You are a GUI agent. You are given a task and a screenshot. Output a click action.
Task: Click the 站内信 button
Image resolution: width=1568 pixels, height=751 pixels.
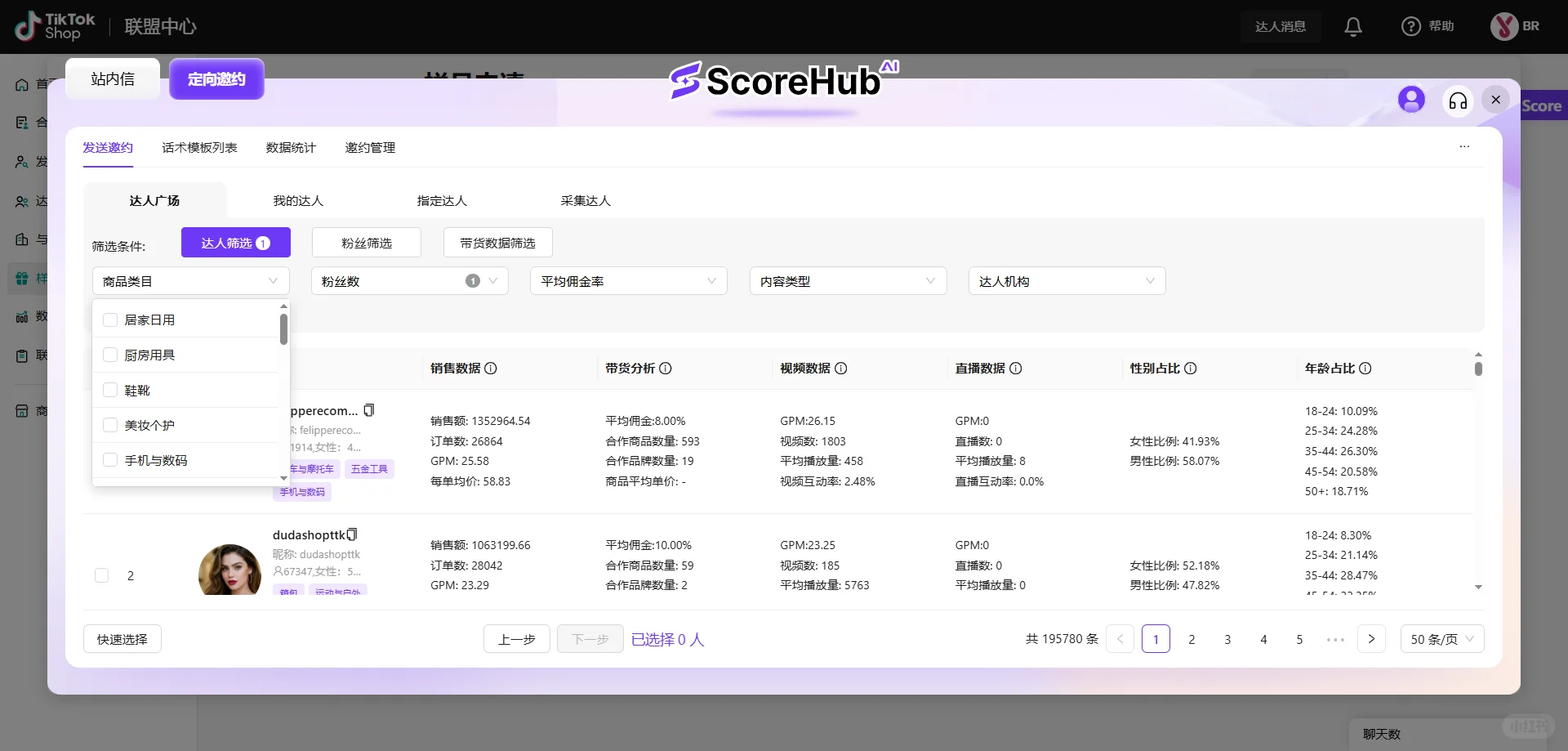click(113, 79)
